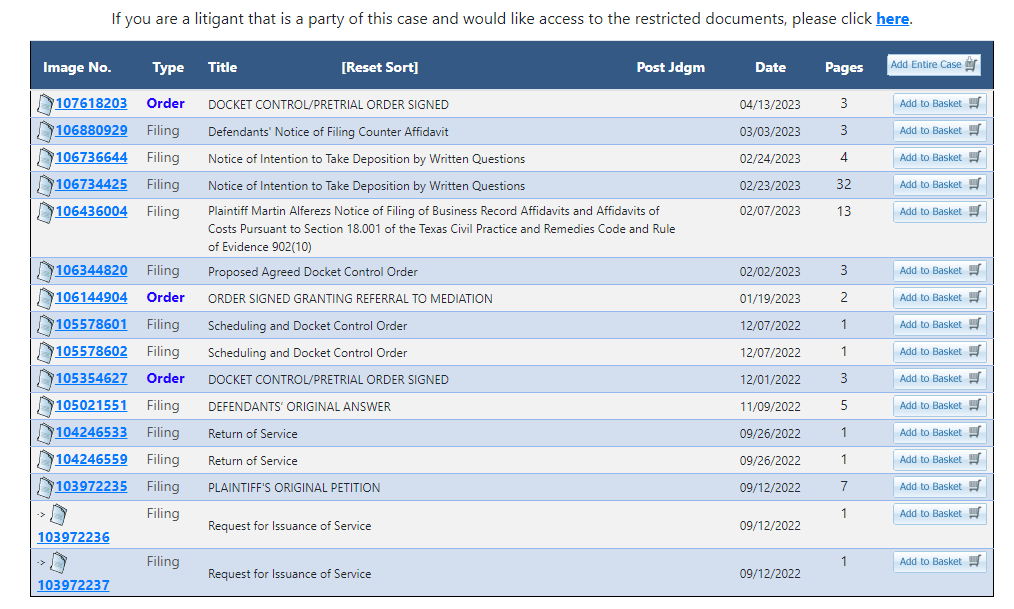
Task: Open image 105021551 link
Action: click(91, 406)
